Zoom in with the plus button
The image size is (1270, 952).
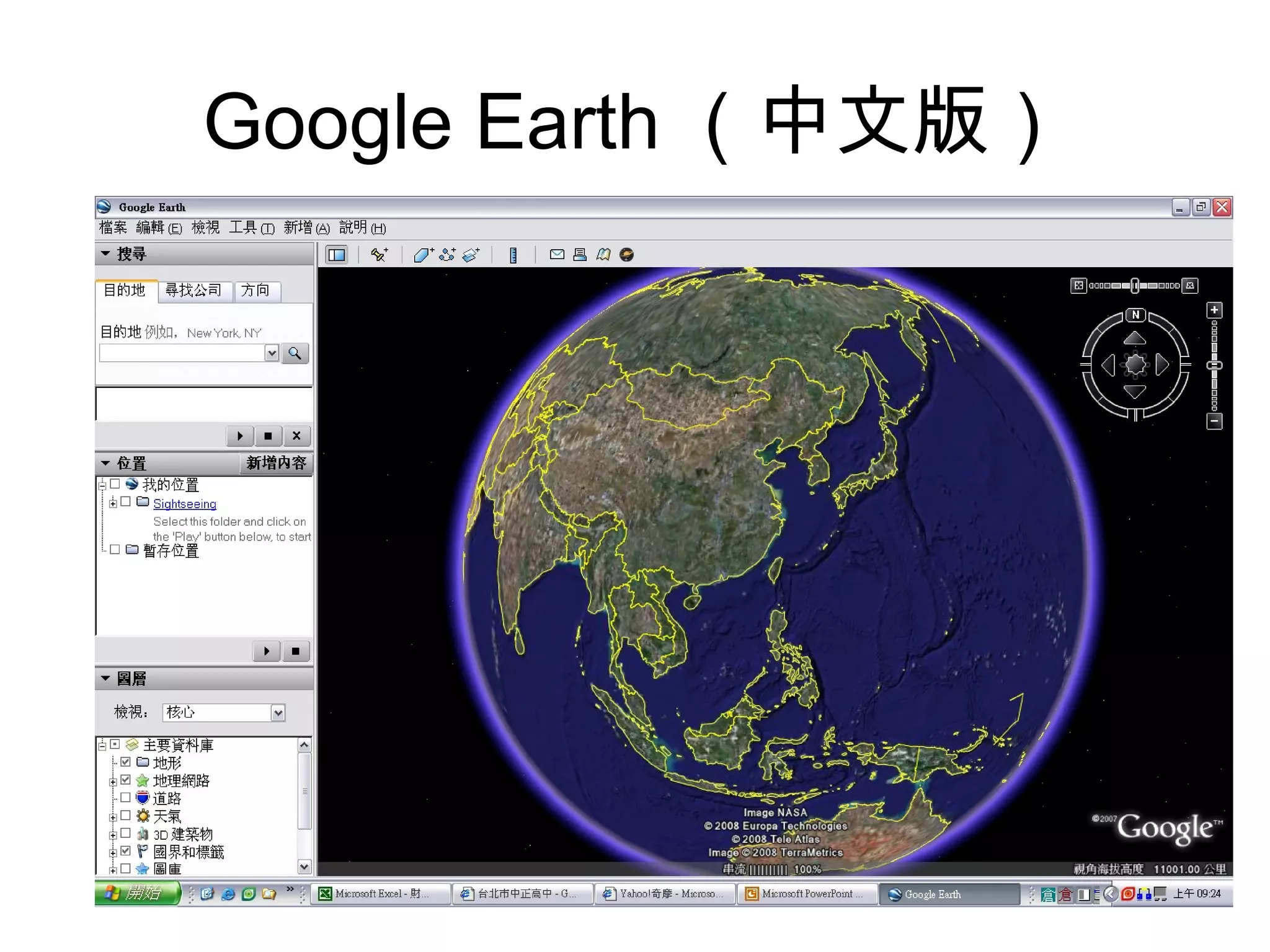[1214, 310]
